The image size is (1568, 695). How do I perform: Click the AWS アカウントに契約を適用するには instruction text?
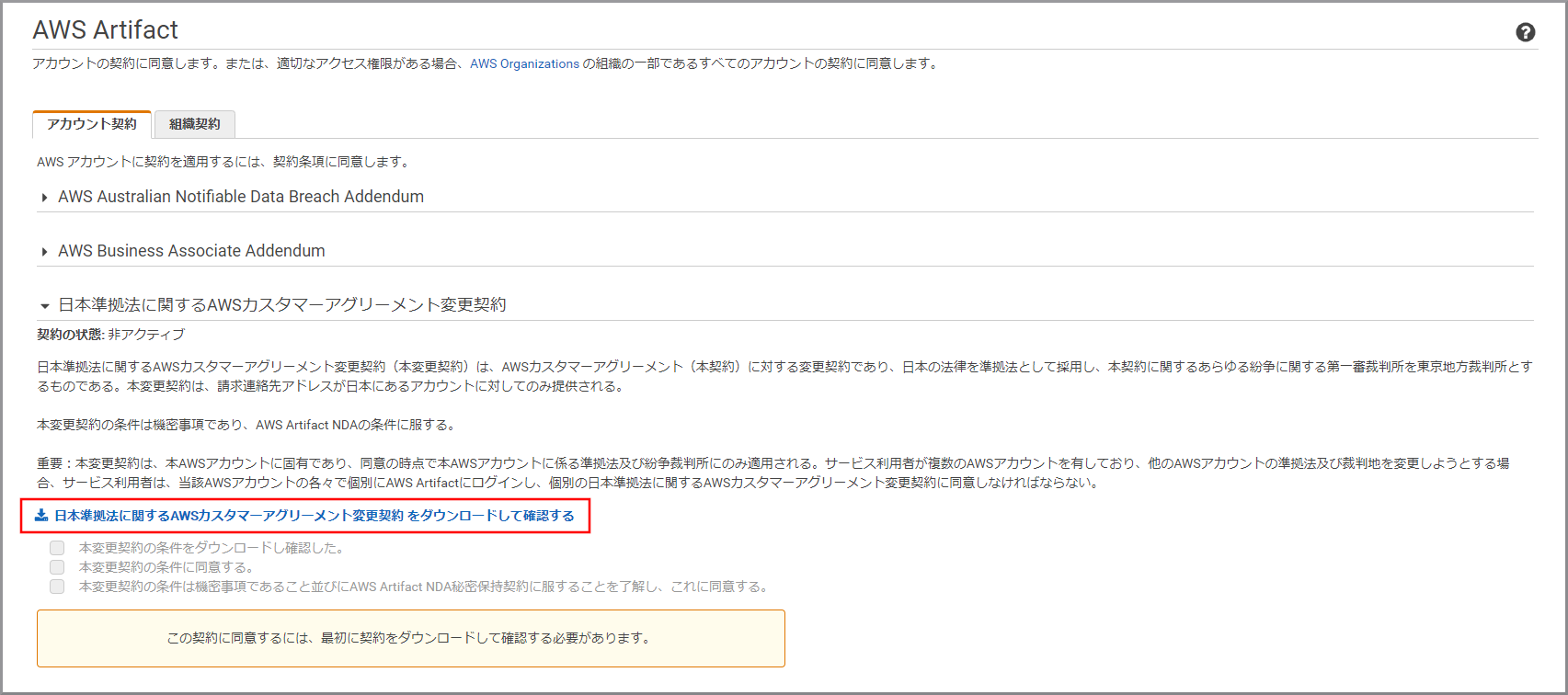coord(223,162)
